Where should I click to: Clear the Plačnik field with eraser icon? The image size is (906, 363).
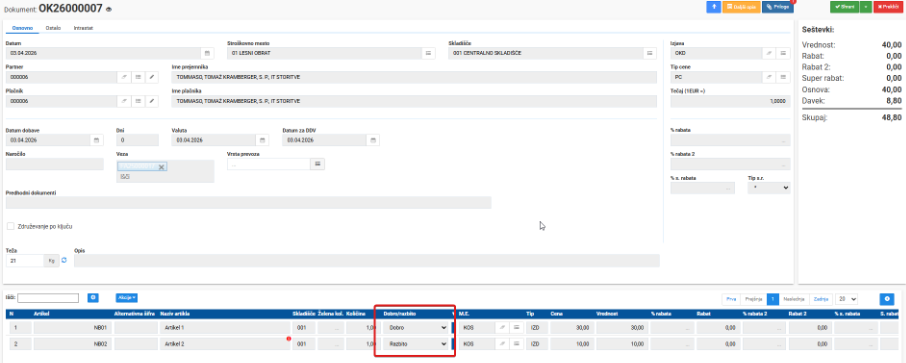tap(124, 101)
